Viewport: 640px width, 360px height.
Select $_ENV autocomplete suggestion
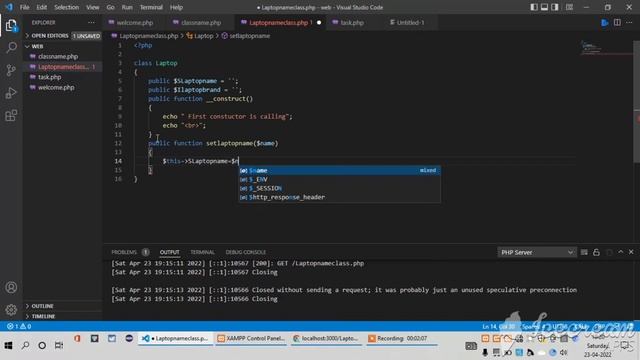(x=340, y=180)
